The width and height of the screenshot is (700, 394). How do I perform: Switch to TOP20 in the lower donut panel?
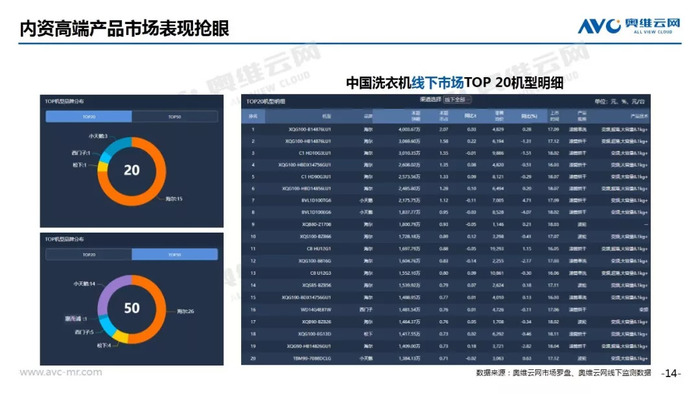coord(89,254)
